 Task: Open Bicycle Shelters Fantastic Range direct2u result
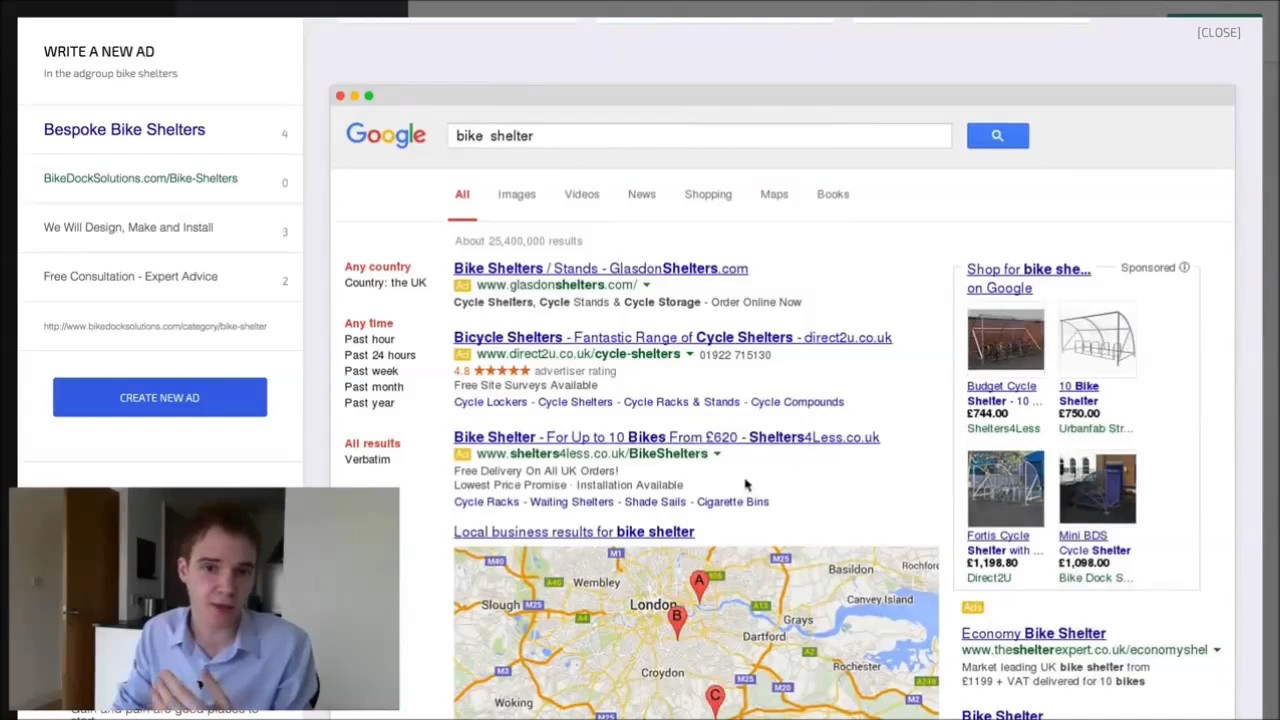(x=673, y=338)
